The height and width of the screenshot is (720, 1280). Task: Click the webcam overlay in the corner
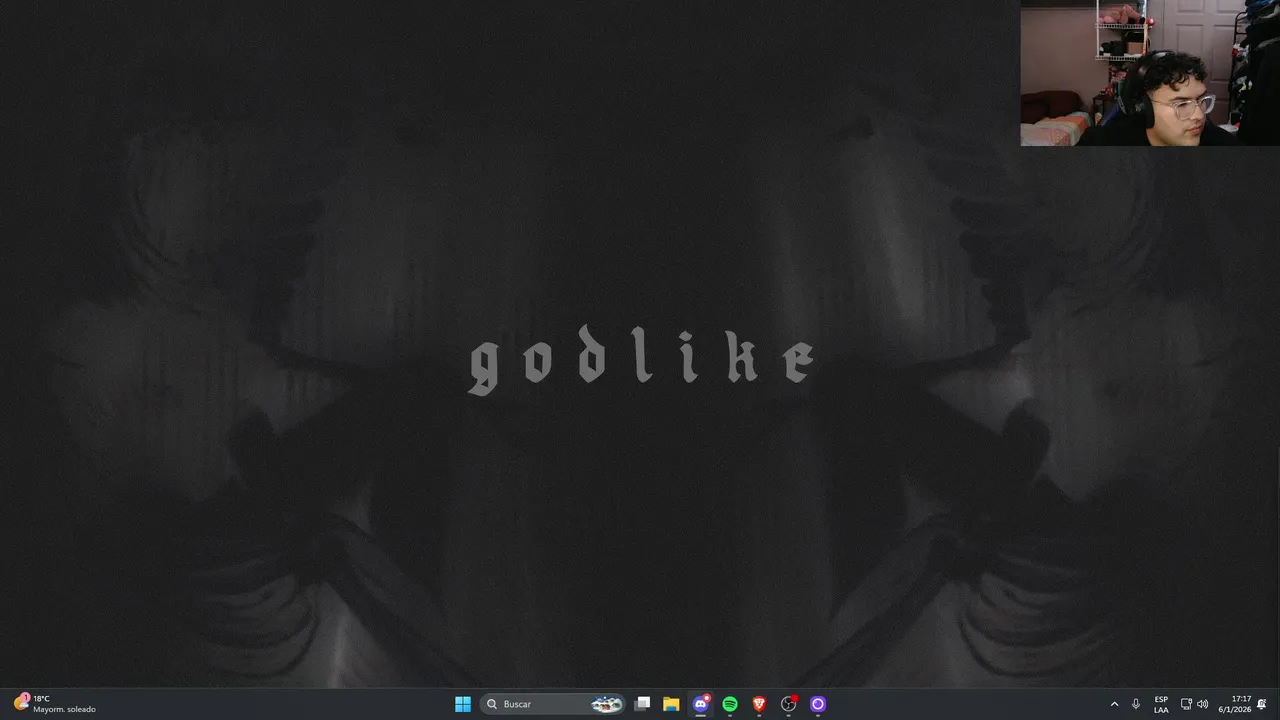[1150, 73]
